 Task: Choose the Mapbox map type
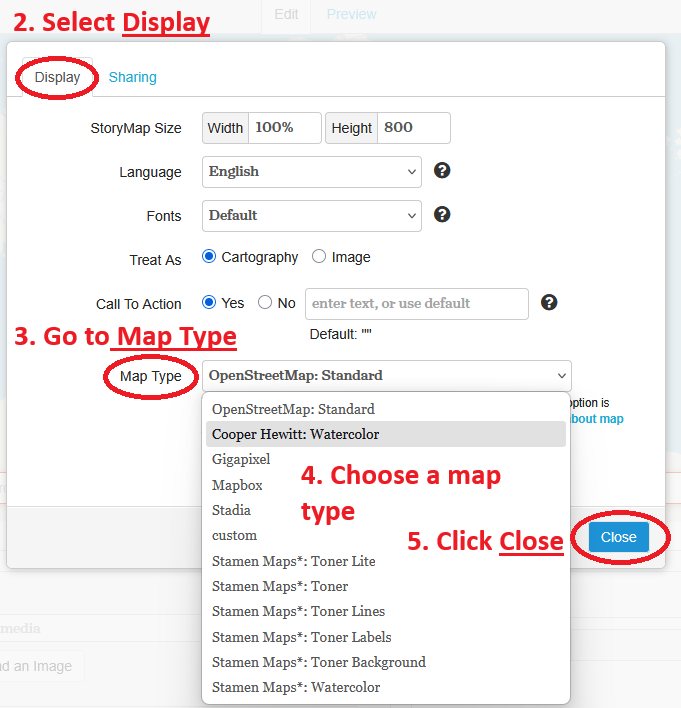click(236, 485)
